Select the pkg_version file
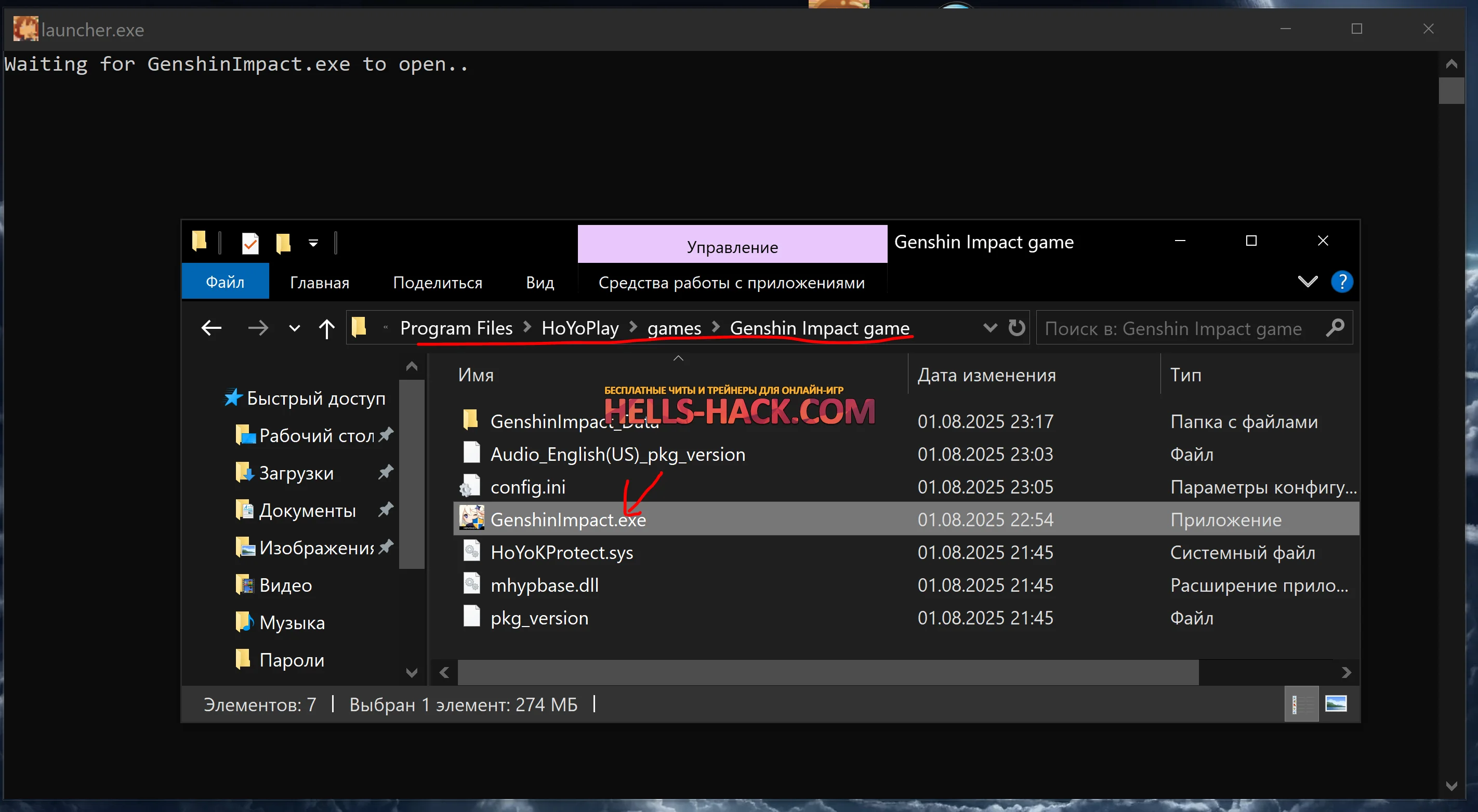This screenshot has width=1478, height=812. [x=539, y=618]
